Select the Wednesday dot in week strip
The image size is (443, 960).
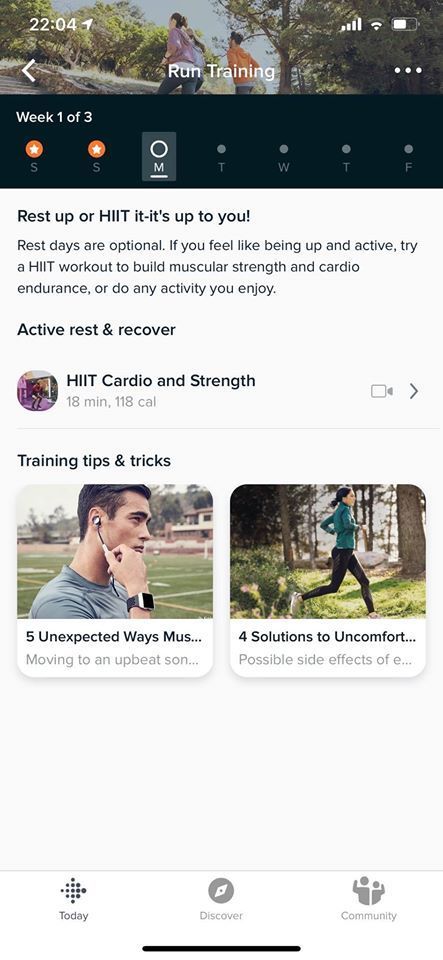tap(283, 149)
